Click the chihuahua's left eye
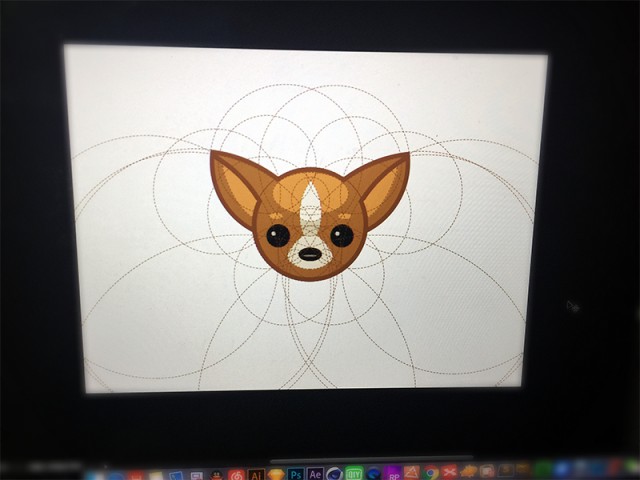Viewport: 640px width, 480px height. (x=278, y=236)
